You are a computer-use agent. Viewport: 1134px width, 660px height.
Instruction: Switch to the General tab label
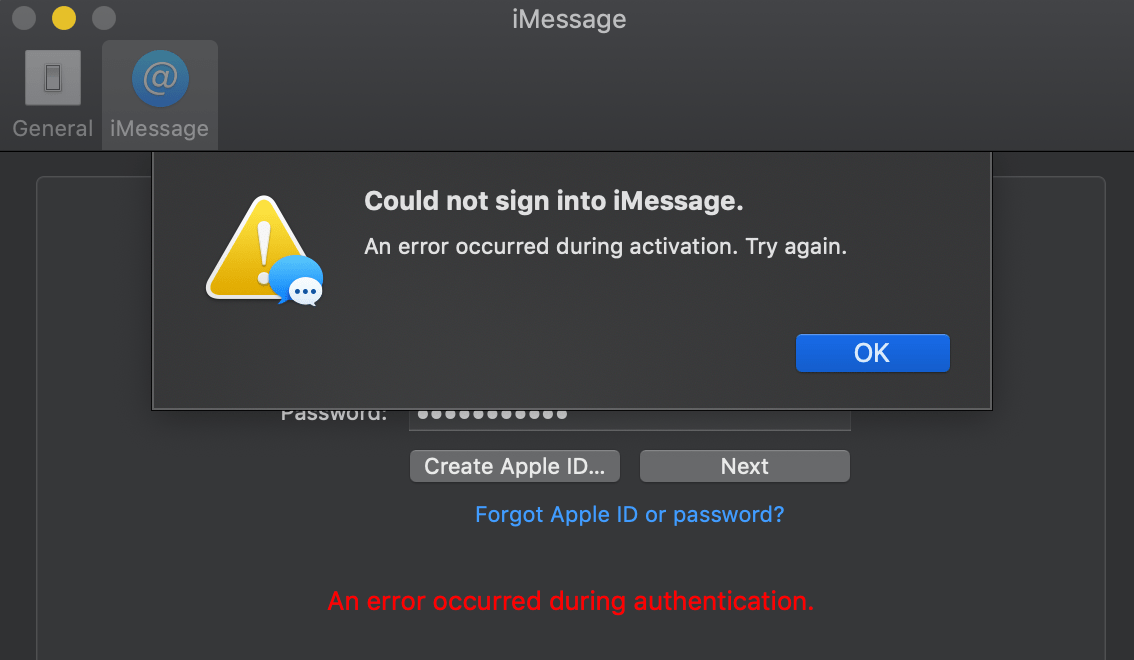pos(53,128)
